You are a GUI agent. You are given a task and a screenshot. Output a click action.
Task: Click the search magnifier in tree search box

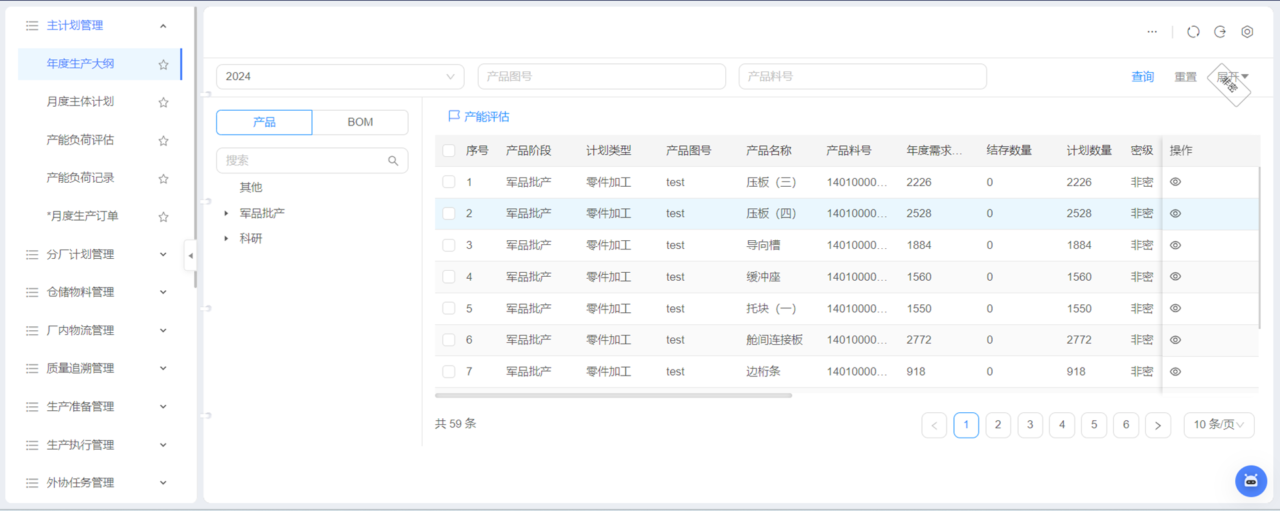393,160
